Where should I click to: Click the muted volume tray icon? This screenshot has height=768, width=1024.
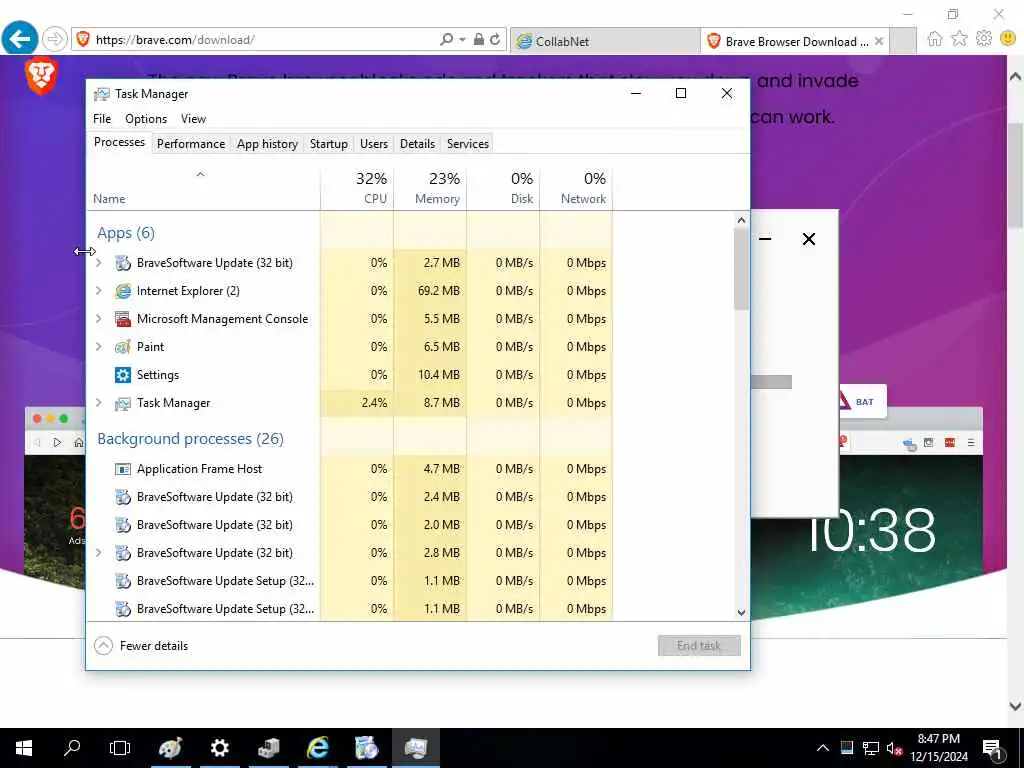(x=894, y=748)
